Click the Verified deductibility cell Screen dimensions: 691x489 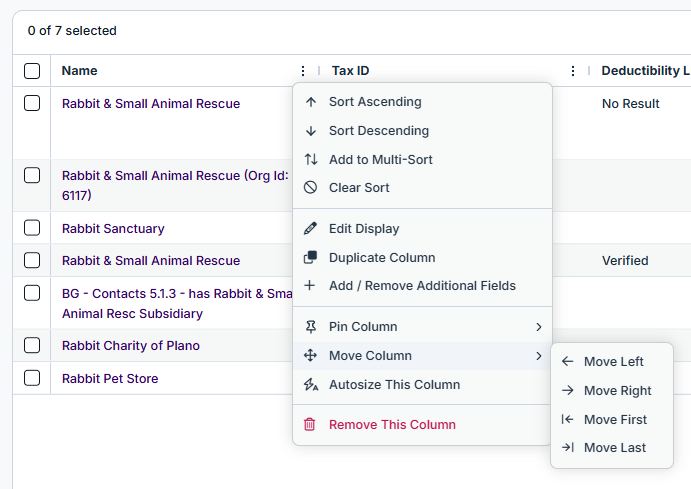(625, 260)
